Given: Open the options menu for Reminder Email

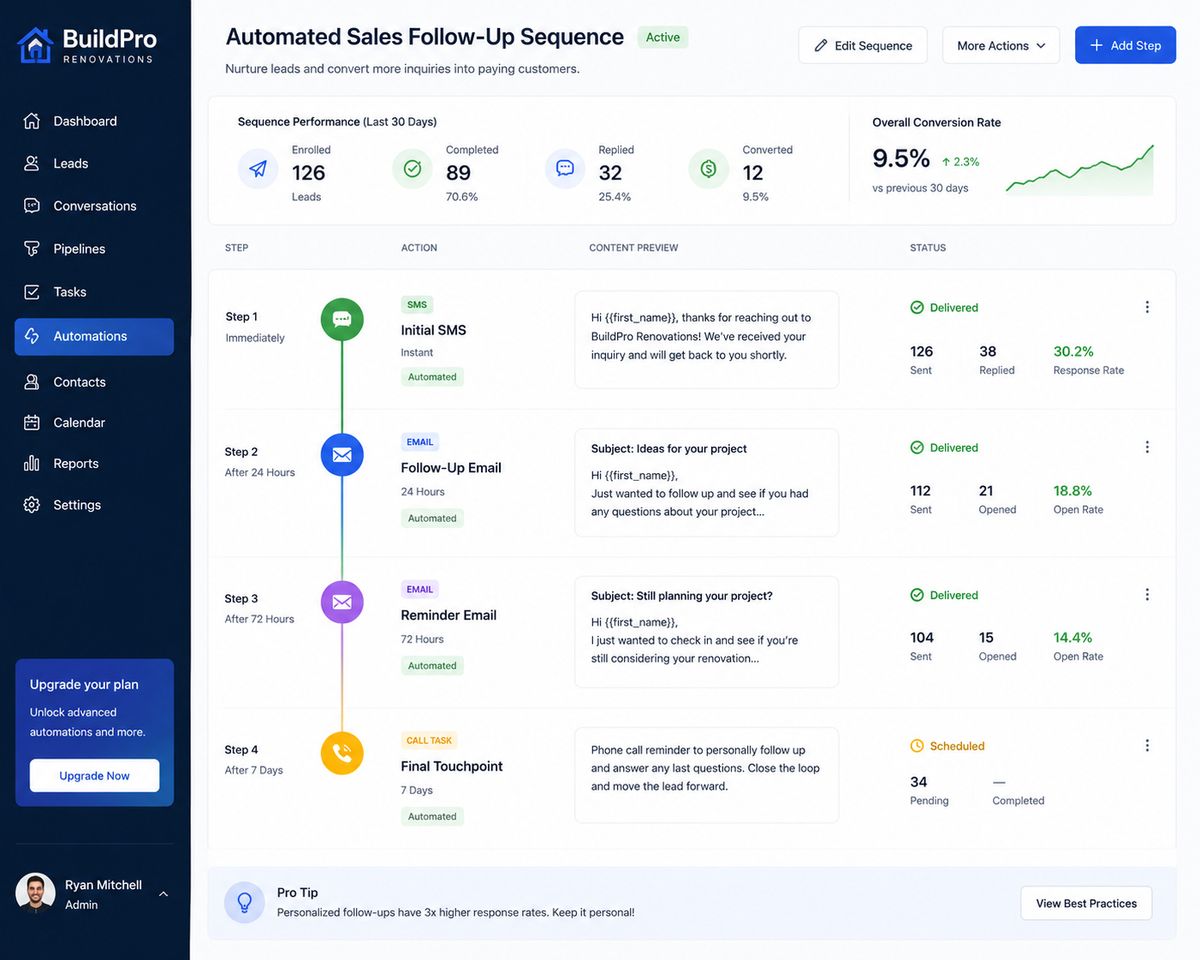Looking at the screenshot, I should [x=1147, y=594].
